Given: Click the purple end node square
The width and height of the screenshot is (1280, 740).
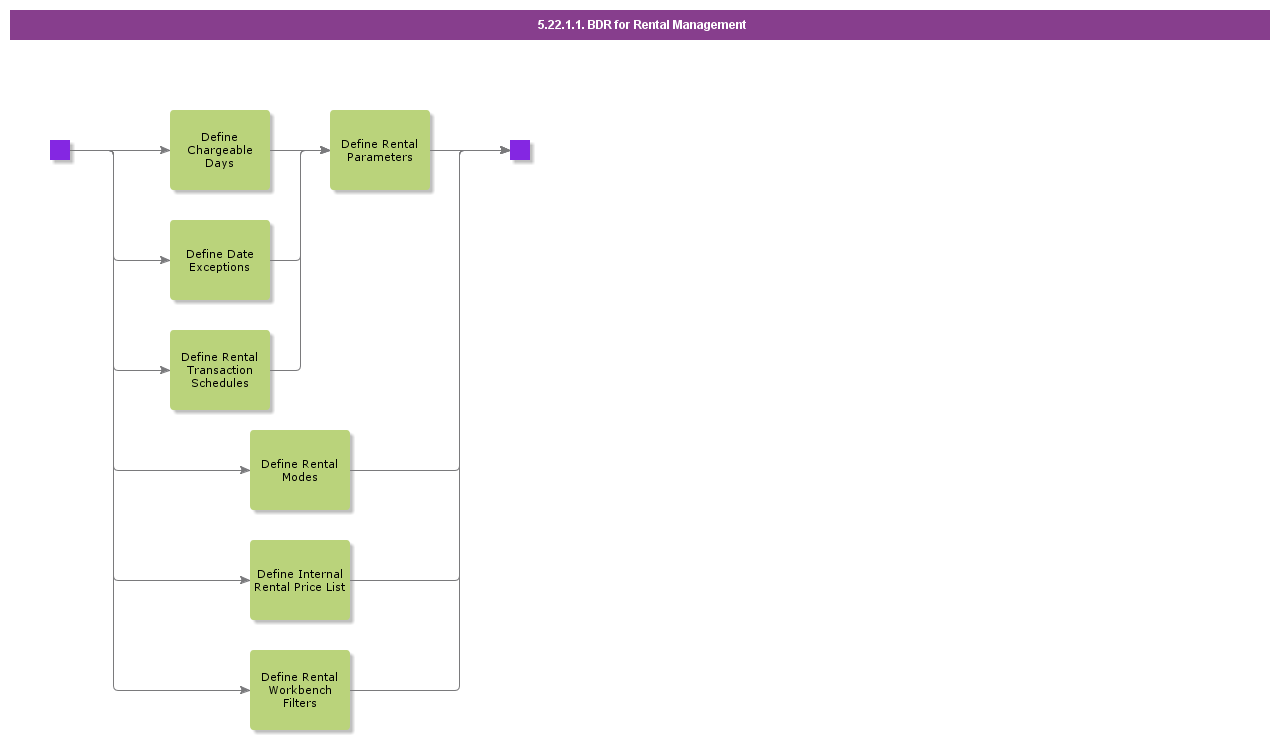Looking at the screenshot, I should [520, 150].
